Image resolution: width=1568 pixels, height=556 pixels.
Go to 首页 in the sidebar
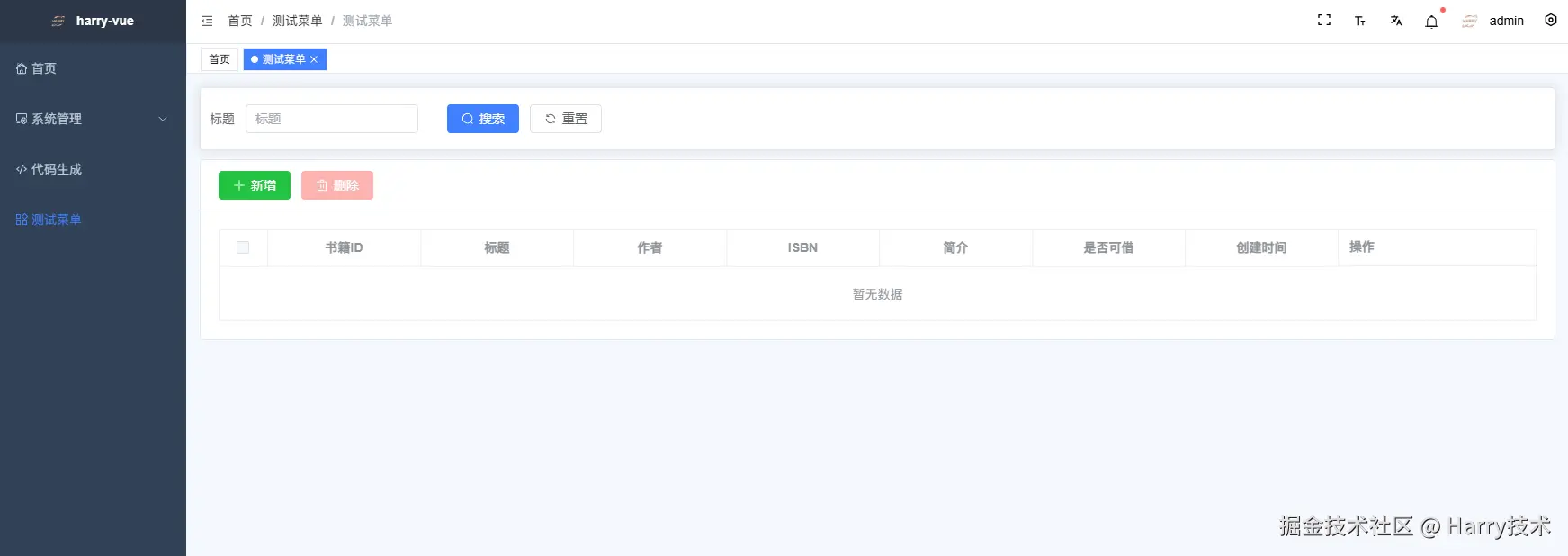point(93,68)
